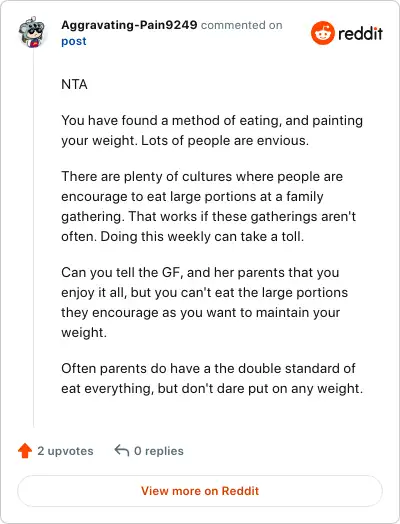This screenshot has width=400, height=524.
Task: Click the Reddit Snoo logo icon
Action: [x=322, y=33]
